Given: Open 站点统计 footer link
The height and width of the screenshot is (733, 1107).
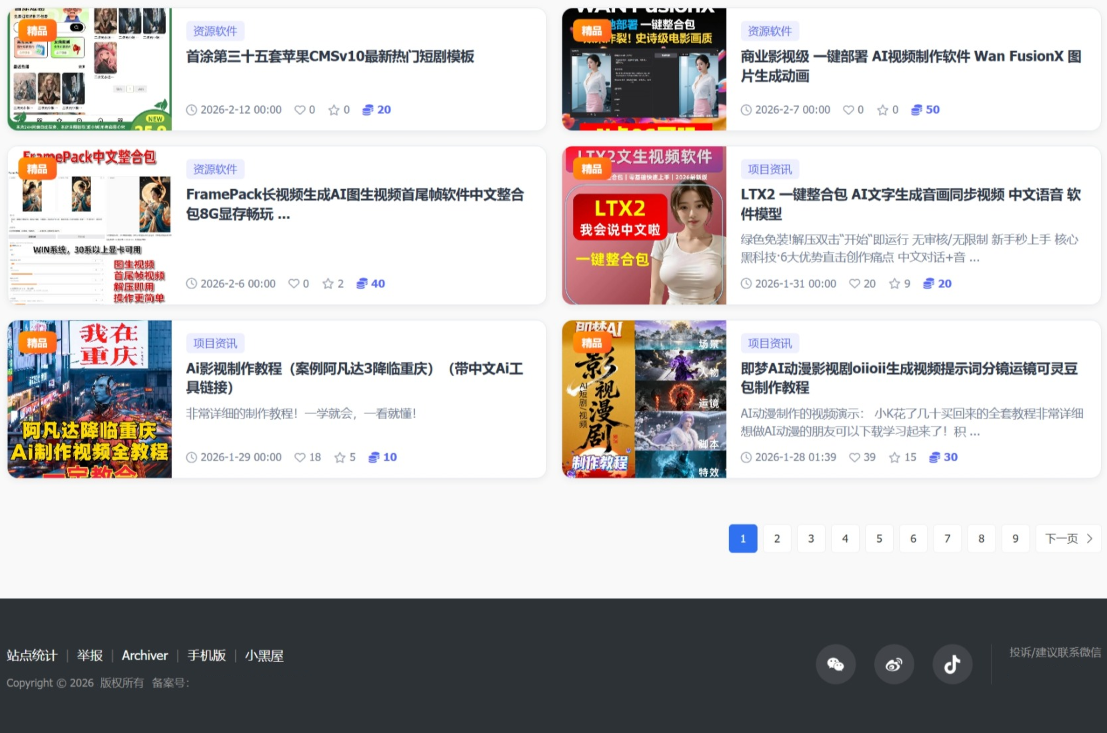Looking at the screenshot, I should coord(32,656).
